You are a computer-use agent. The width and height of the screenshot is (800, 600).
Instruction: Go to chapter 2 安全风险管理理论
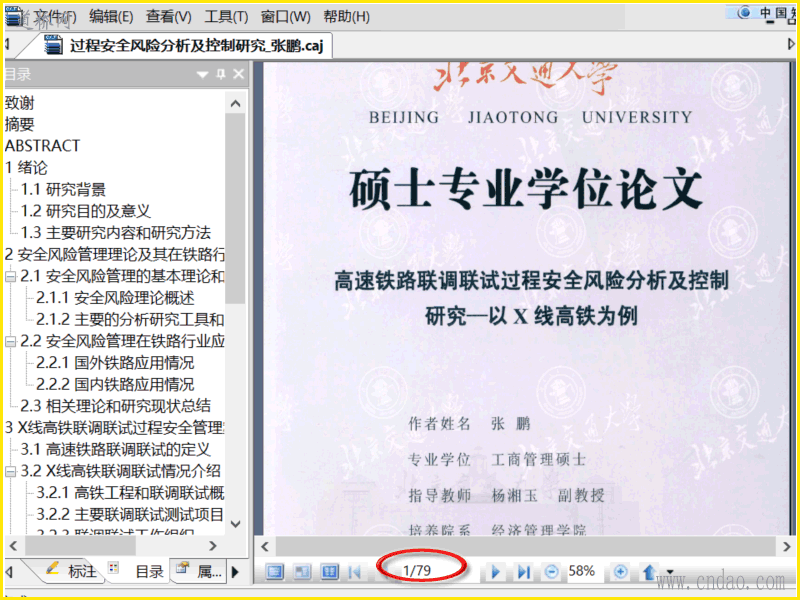pos(115,254)
